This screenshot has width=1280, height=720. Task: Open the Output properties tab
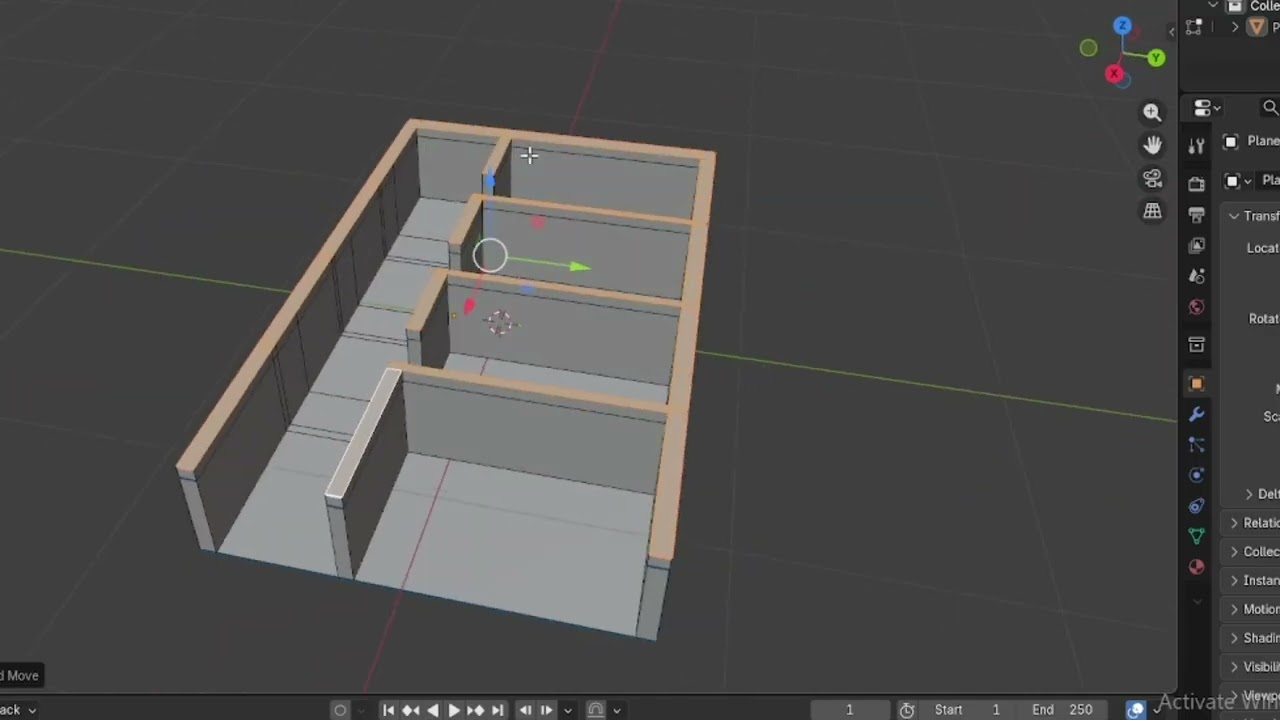pos(1196,215)
